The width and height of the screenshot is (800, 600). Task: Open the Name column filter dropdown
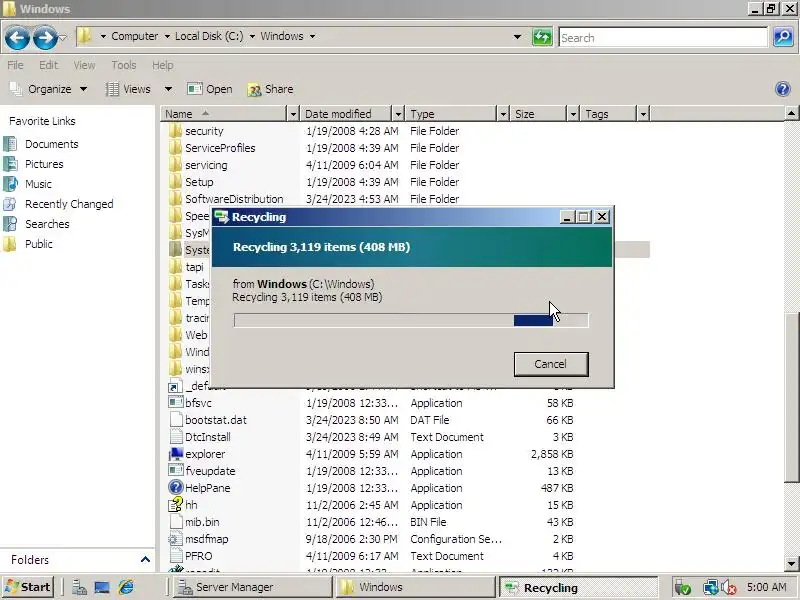click(293, 113)
